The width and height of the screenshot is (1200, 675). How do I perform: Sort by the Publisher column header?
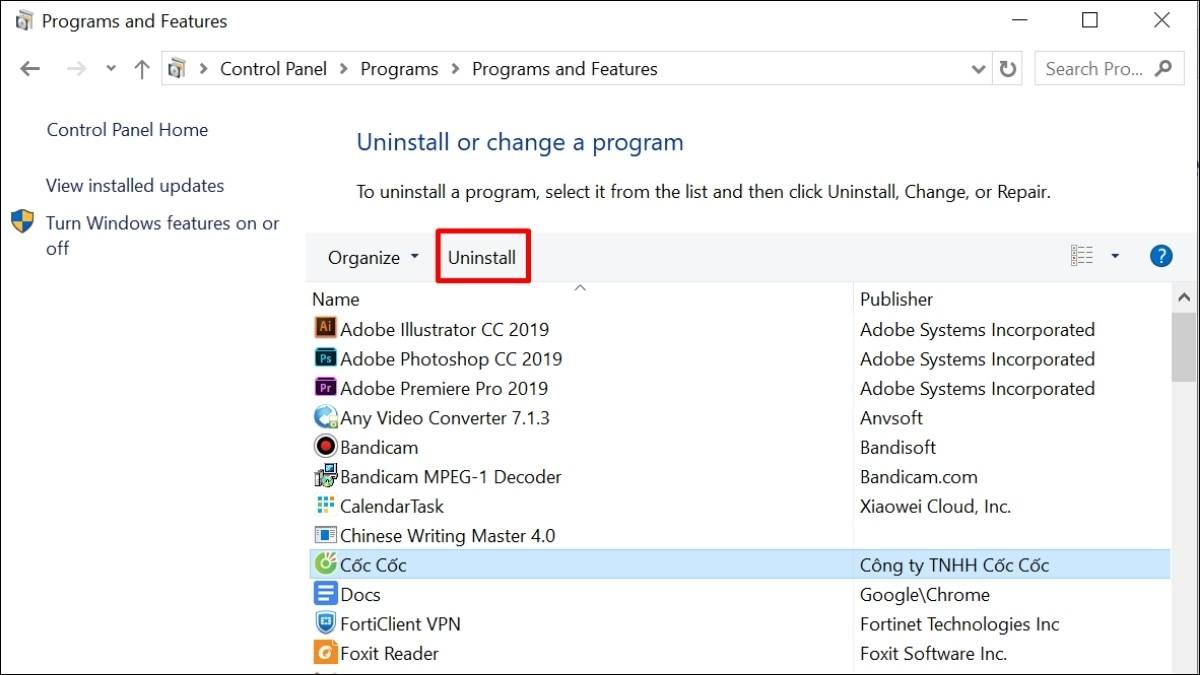click(896, 298)
